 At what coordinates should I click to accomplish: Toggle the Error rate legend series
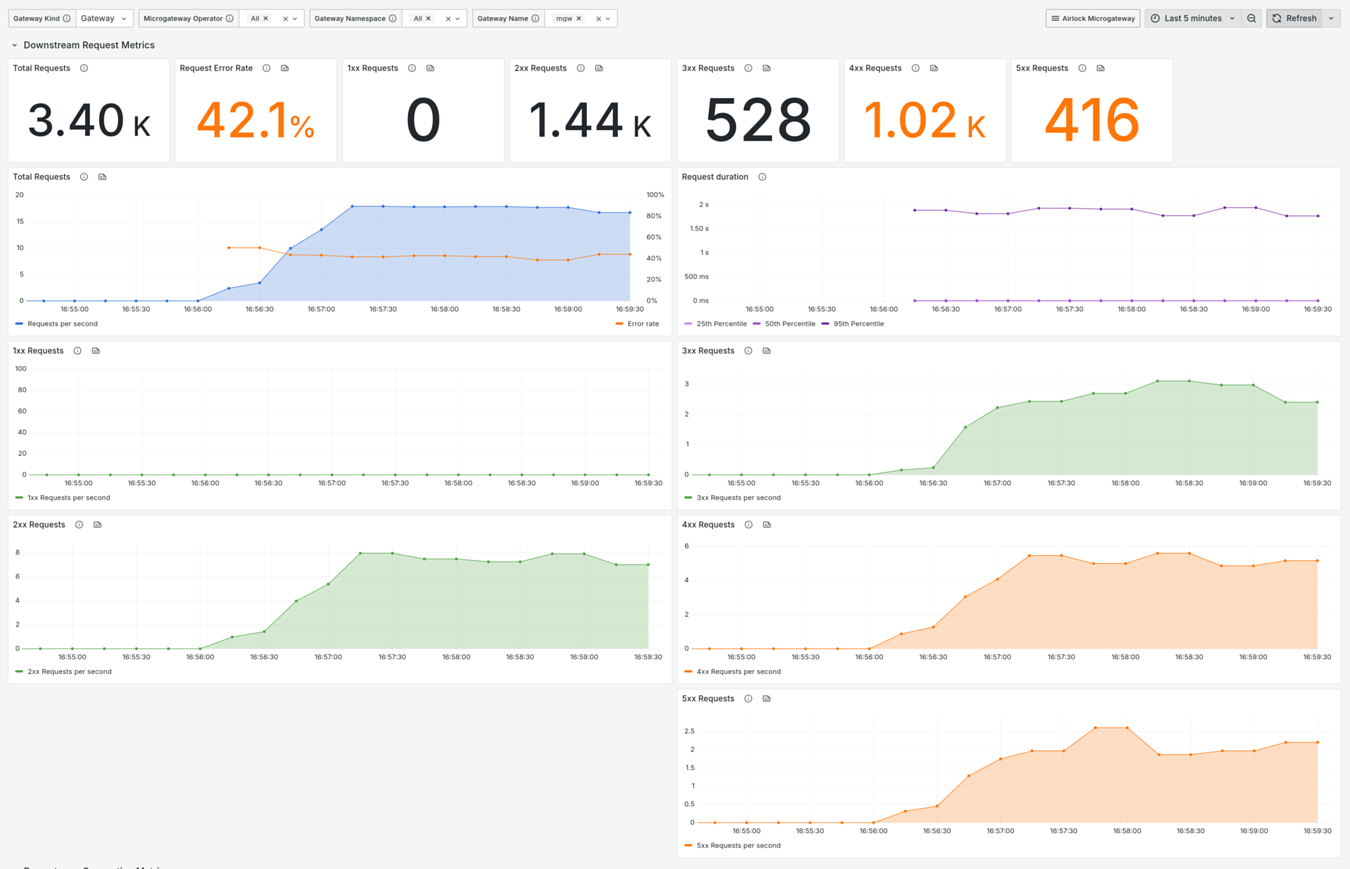(642, 324)
